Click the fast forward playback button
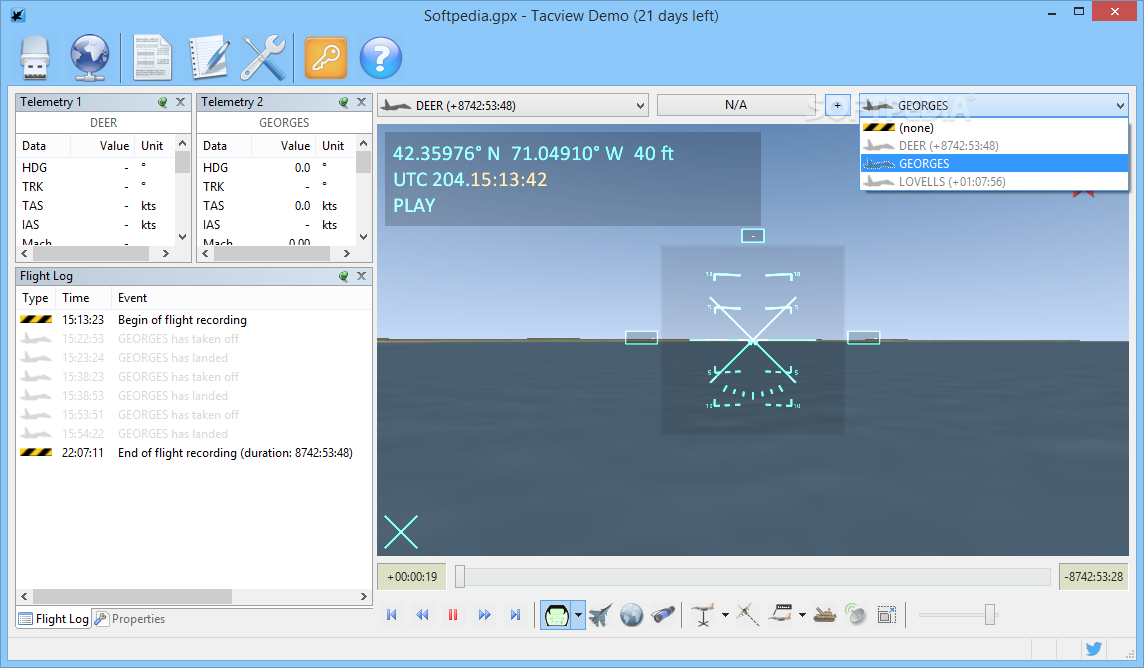Viewport: 1144px width, 668px height. pyautogui.click(x=484, y=615)
